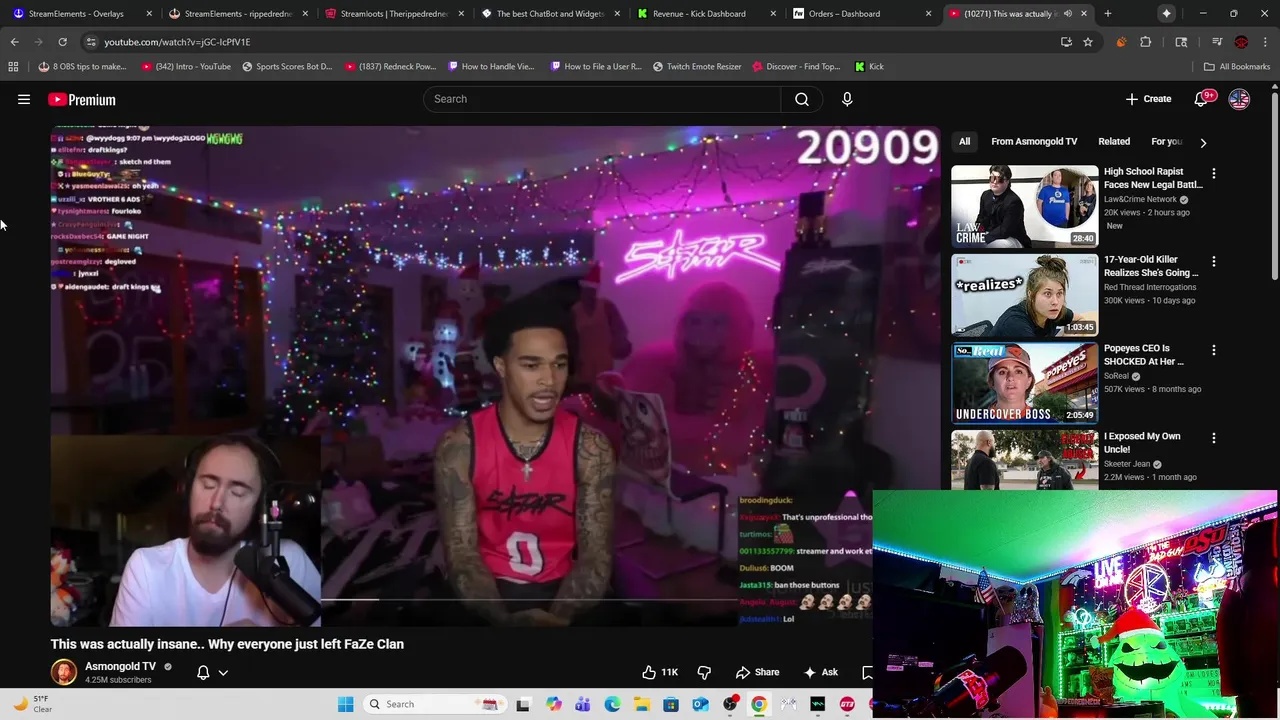Select the From Asmongold TV chip
The width and height of the screenshot is (1280, 720).
(1034, 142)
